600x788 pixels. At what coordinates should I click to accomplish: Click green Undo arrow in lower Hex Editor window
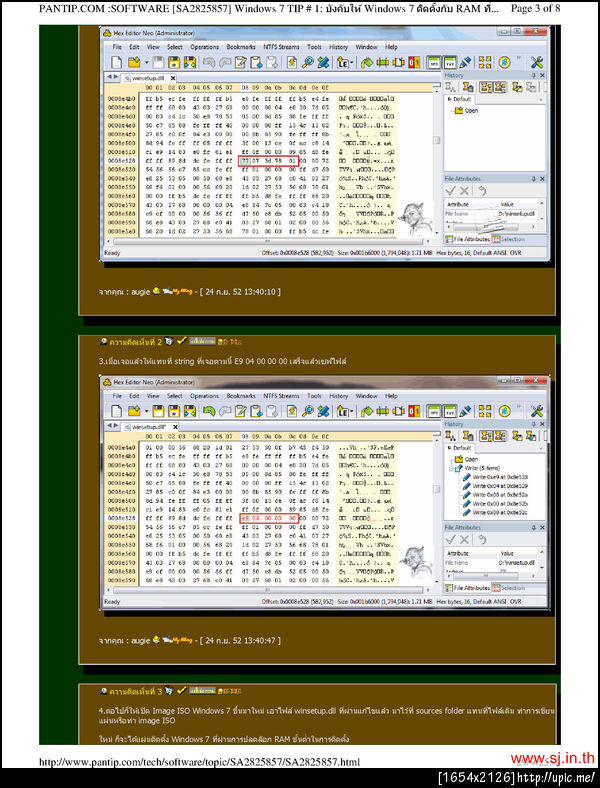pyautogui.click(x=209, y=411)
